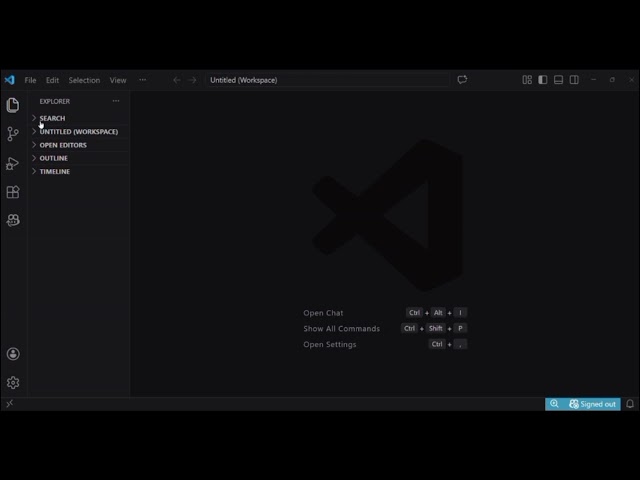
Task: Click the EXPLORER panel title
Action: pyautogui.click(x=55, y=101)
